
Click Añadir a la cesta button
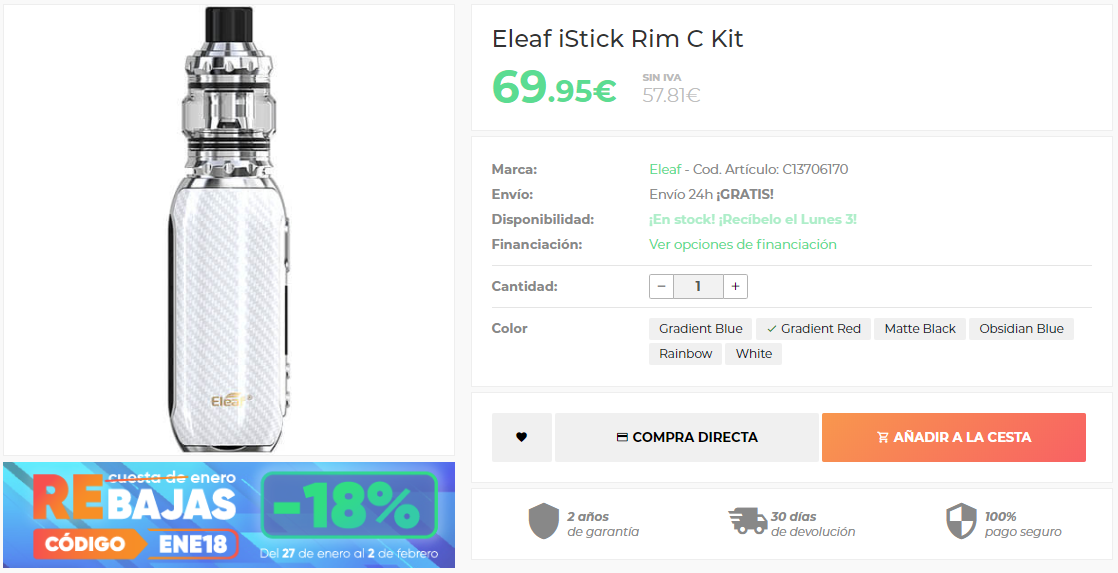[953, 437]
